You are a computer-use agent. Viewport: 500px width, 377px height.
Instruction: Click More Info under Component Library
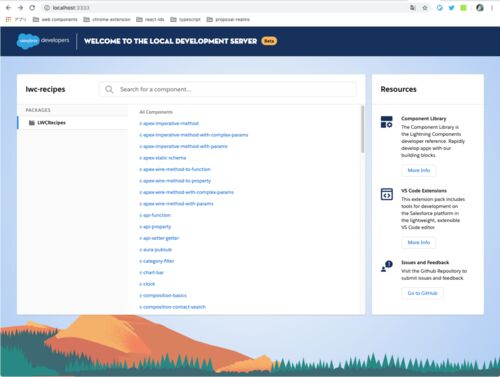419,170
